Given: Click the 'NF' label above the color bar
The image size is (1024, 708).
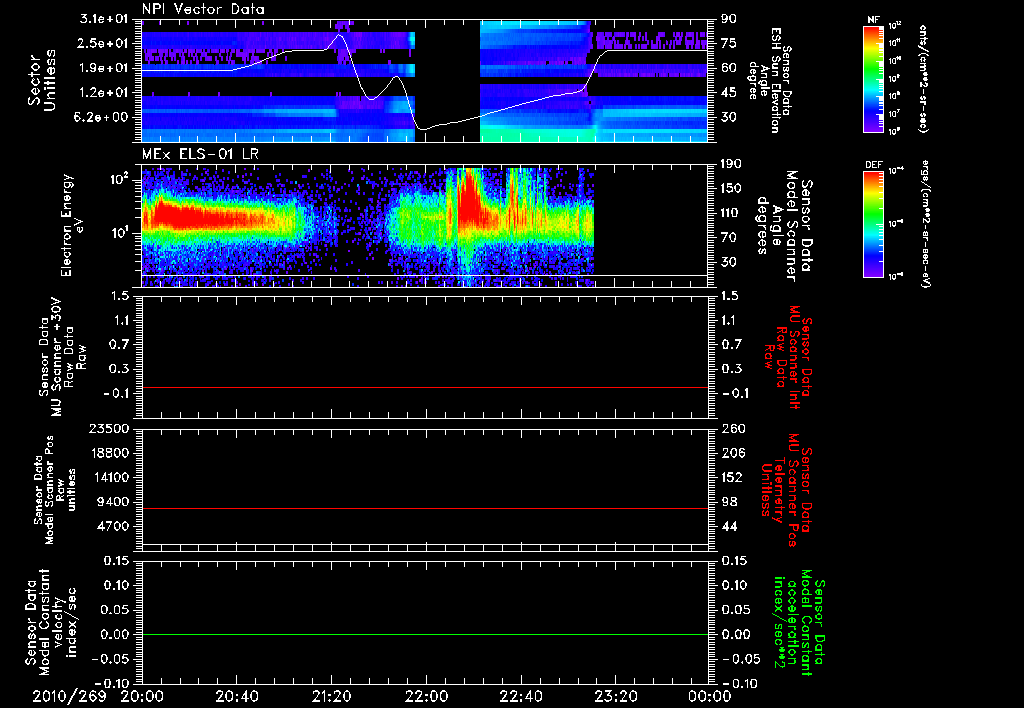Looking at the screenshot, I should [873, 20].
